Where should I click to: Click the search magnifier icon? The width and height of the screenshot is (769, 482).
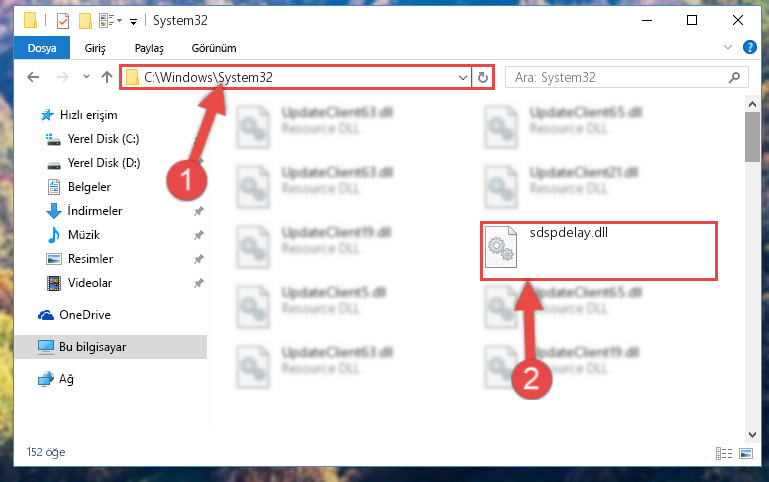click(x=734, y=77)
